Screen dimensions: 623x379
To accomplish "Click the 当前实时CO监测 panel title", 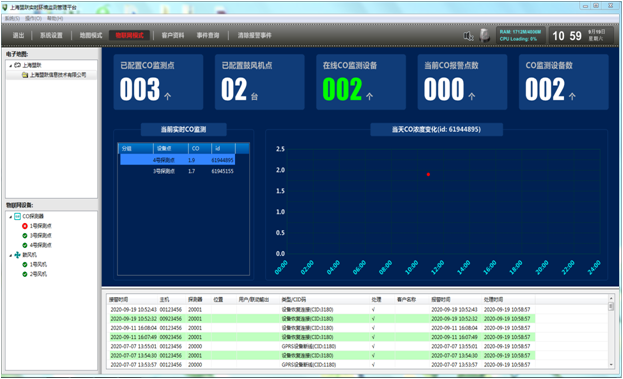I will (184, 130).
